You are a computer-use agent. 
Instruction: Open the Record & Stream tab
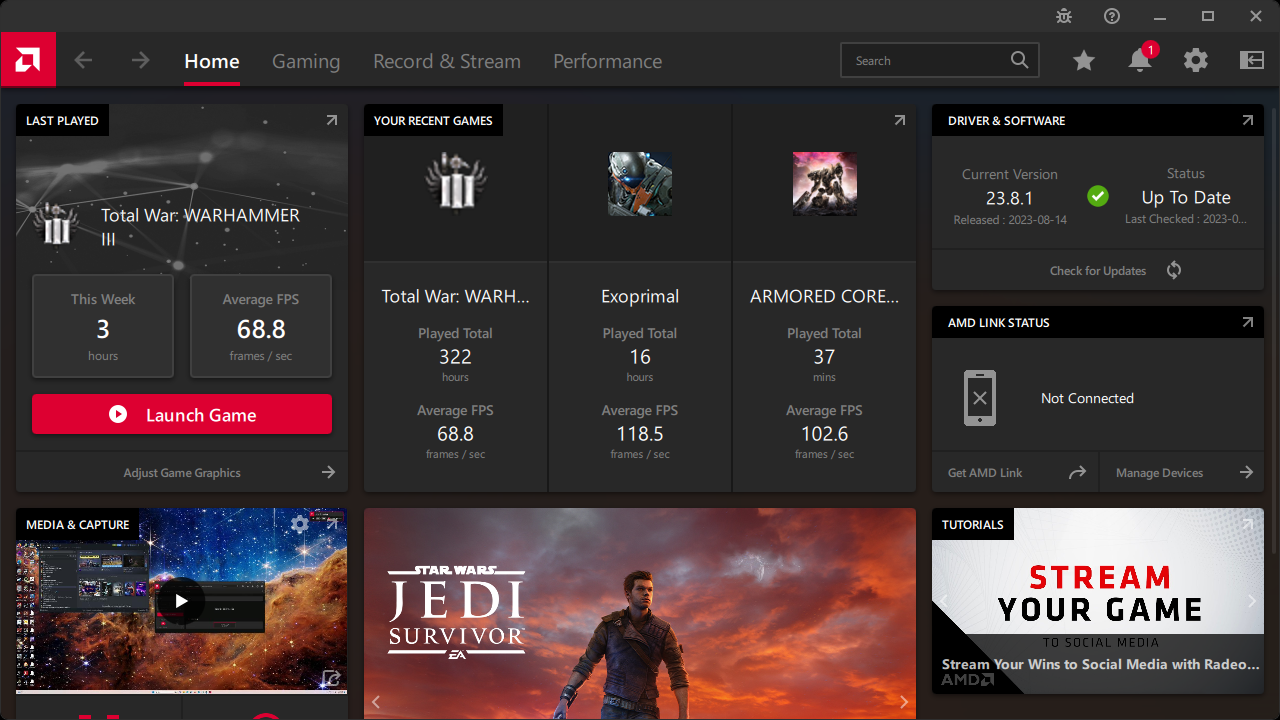pyautogui.click(x=447, y=61)
